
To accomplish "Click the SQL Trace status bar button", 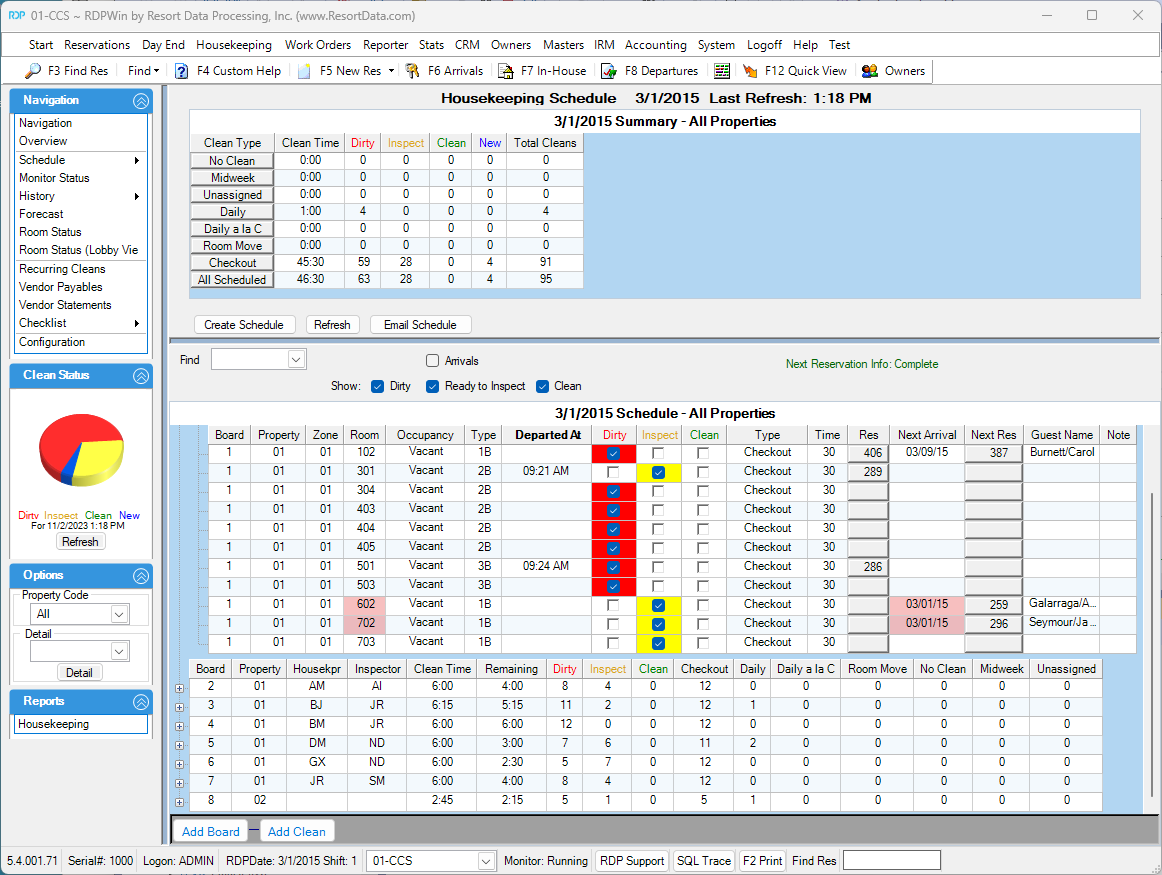I will [x=703, y=861].
